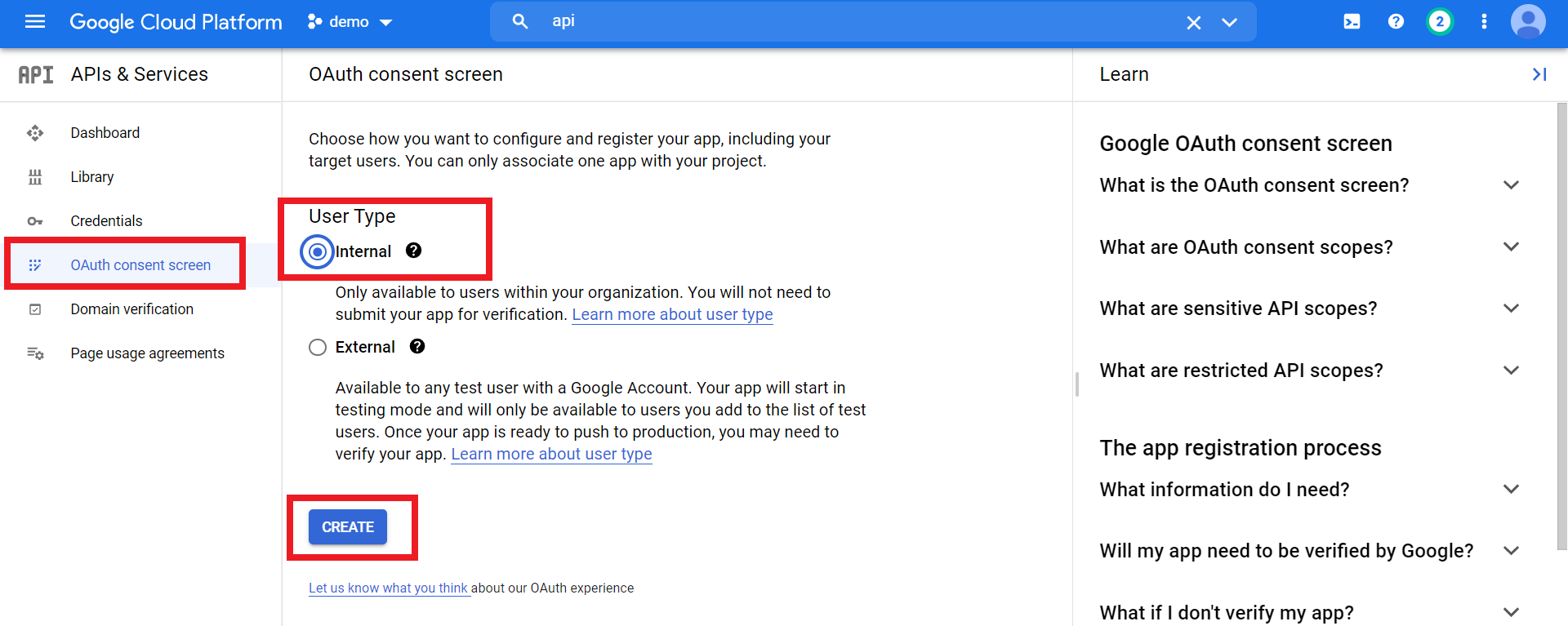The width and height of the screenshot is (1568, 626).
Task: Click the user account avatar
Action: (1527, 22)
